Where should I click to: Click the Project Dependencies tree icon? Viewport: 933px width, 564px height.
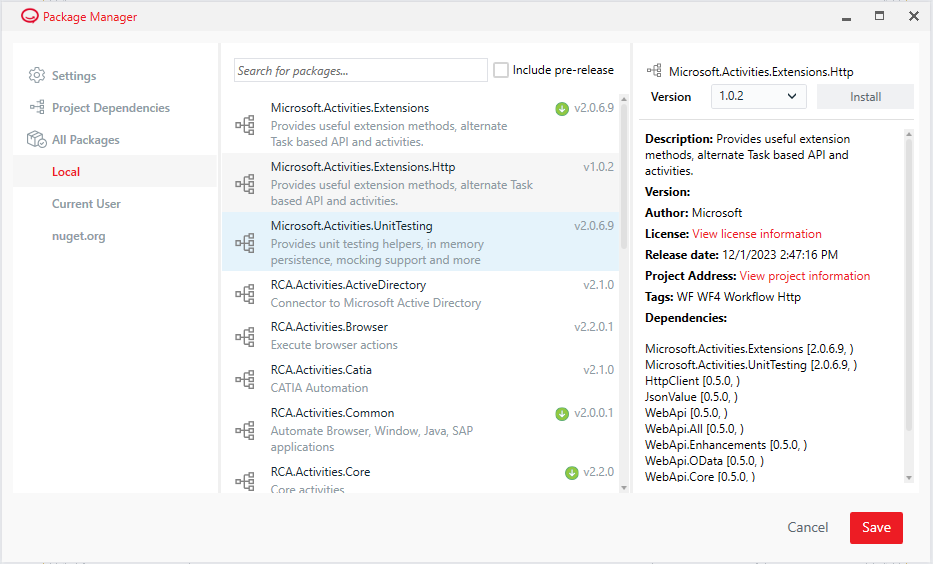pos(37,107)
